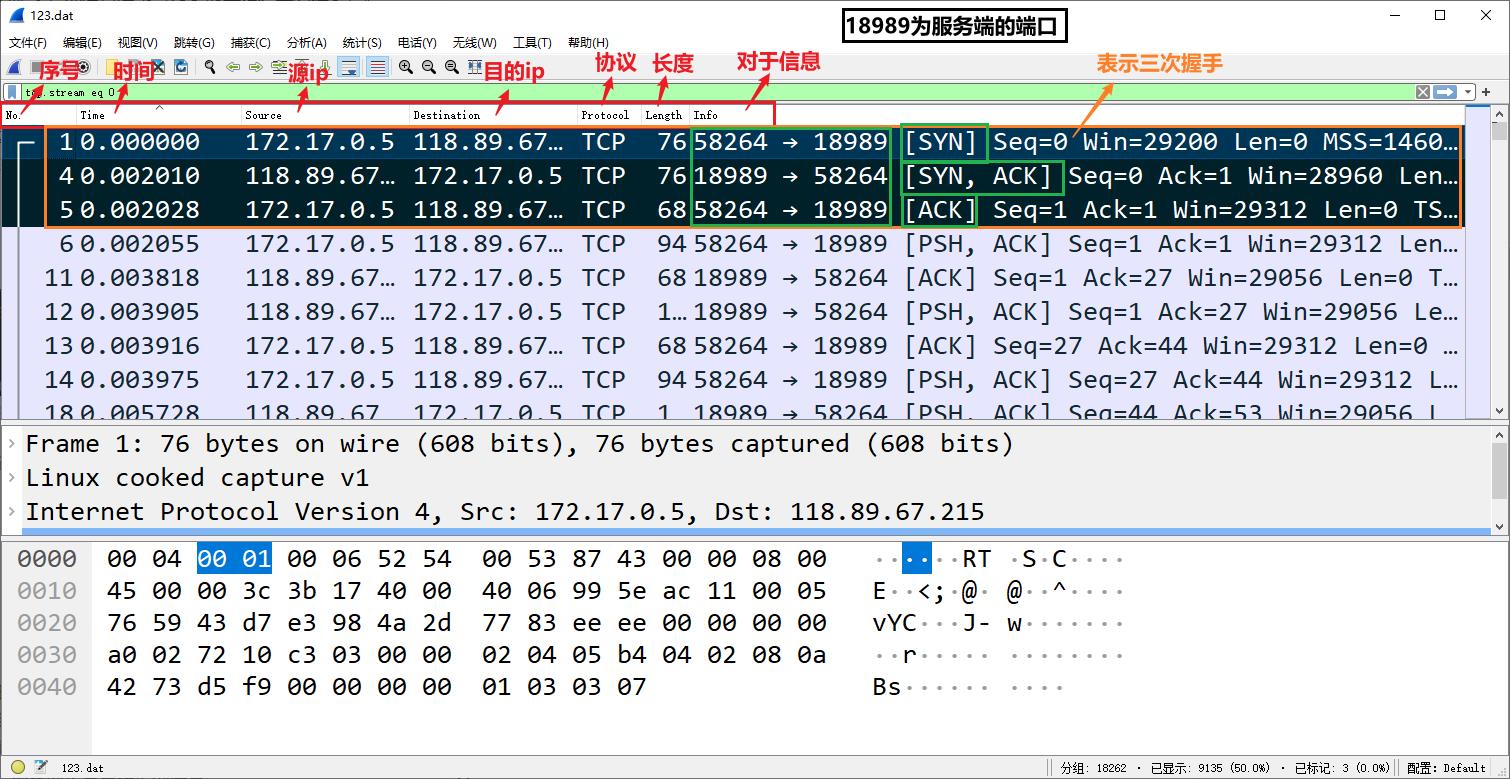Zoom in the main window text
Viewport: 1510px width, 779px height.
[405, 67]
